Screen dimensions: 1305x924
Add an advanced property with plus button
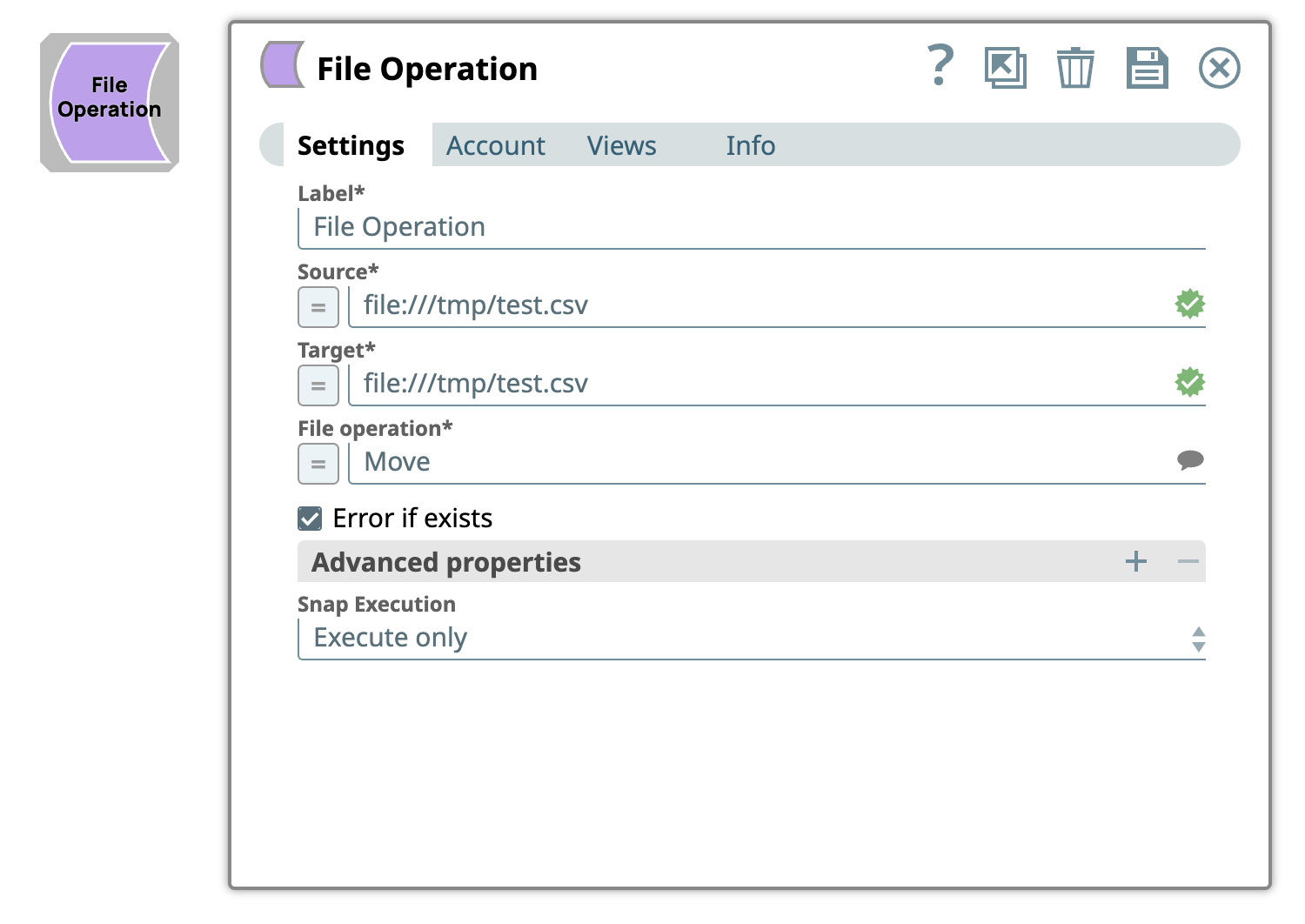[x=1135, y=562]
